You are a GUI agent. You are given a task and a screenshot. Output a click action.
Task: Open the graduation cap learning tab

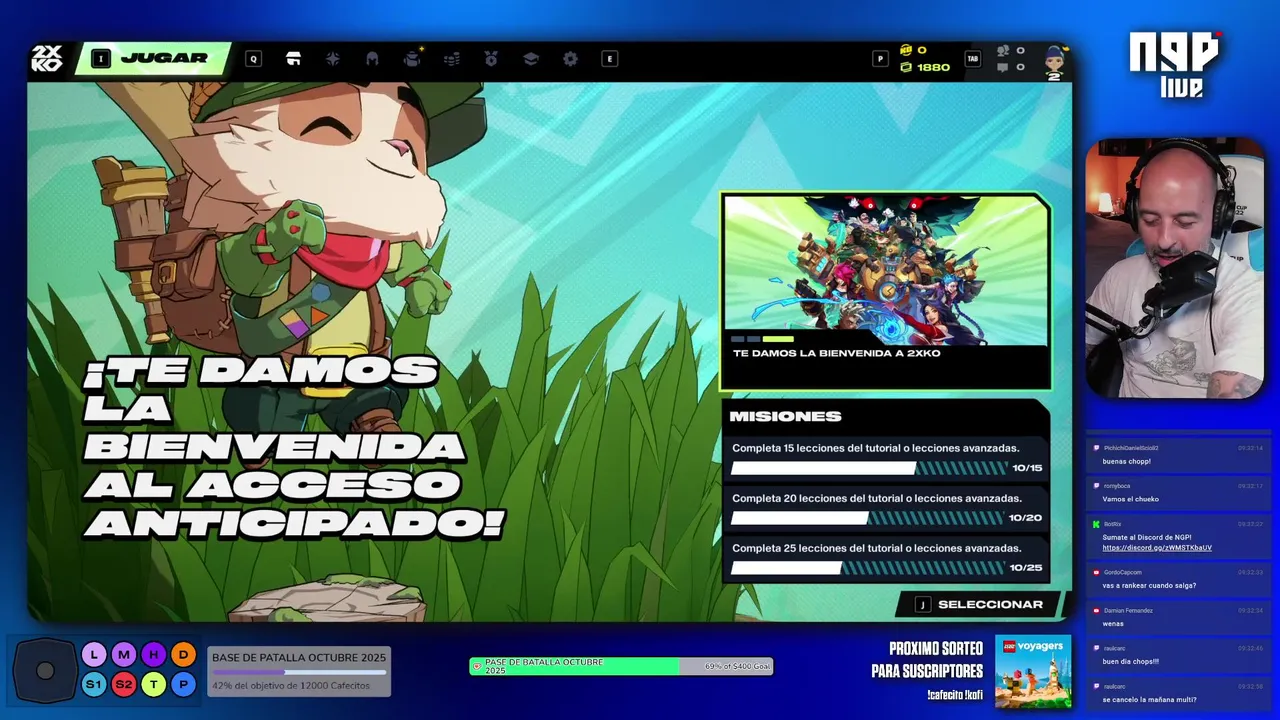click(x=531, y=59)
